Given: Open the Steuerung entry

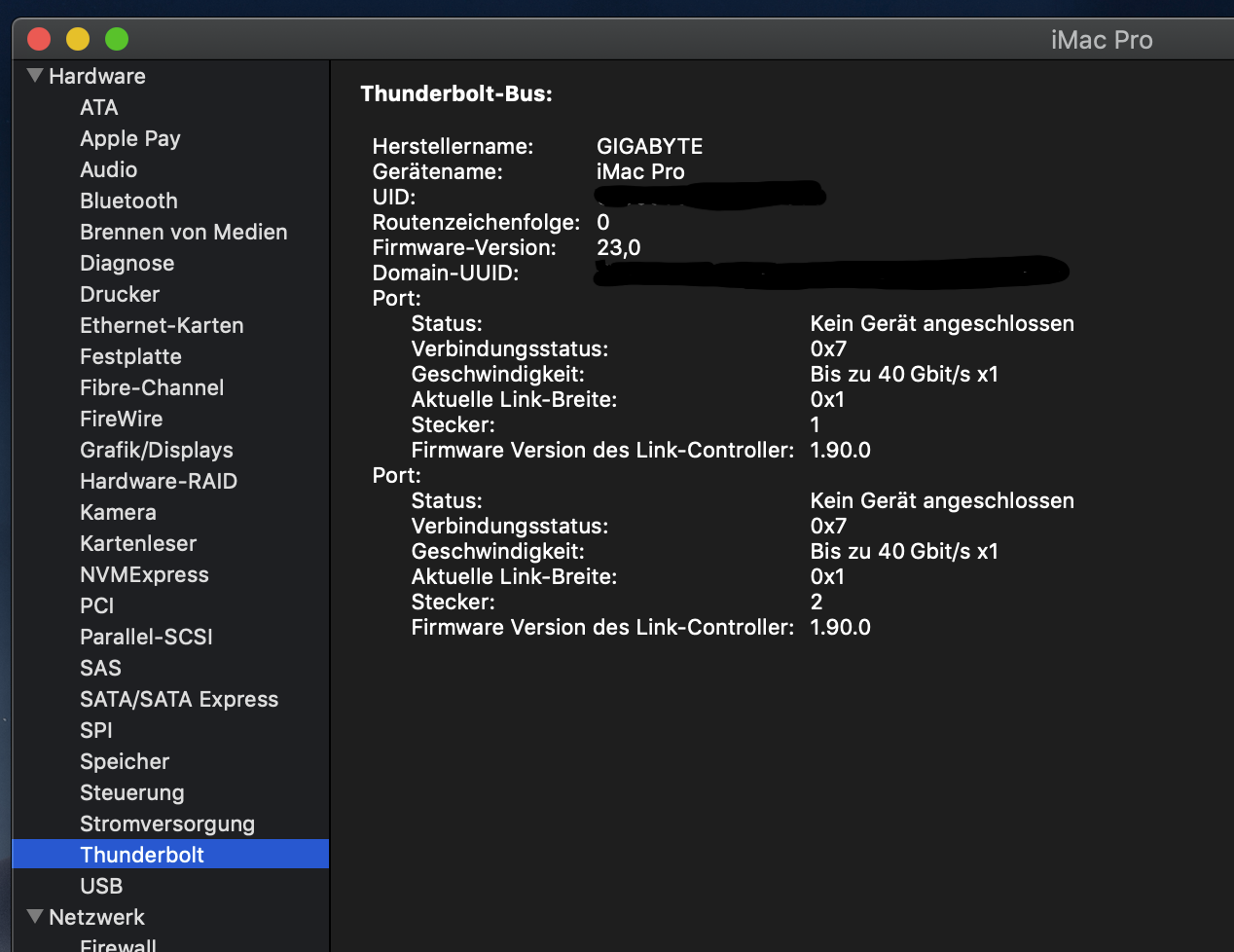Looking at the screenshot, I should click(x=132, y=792).
